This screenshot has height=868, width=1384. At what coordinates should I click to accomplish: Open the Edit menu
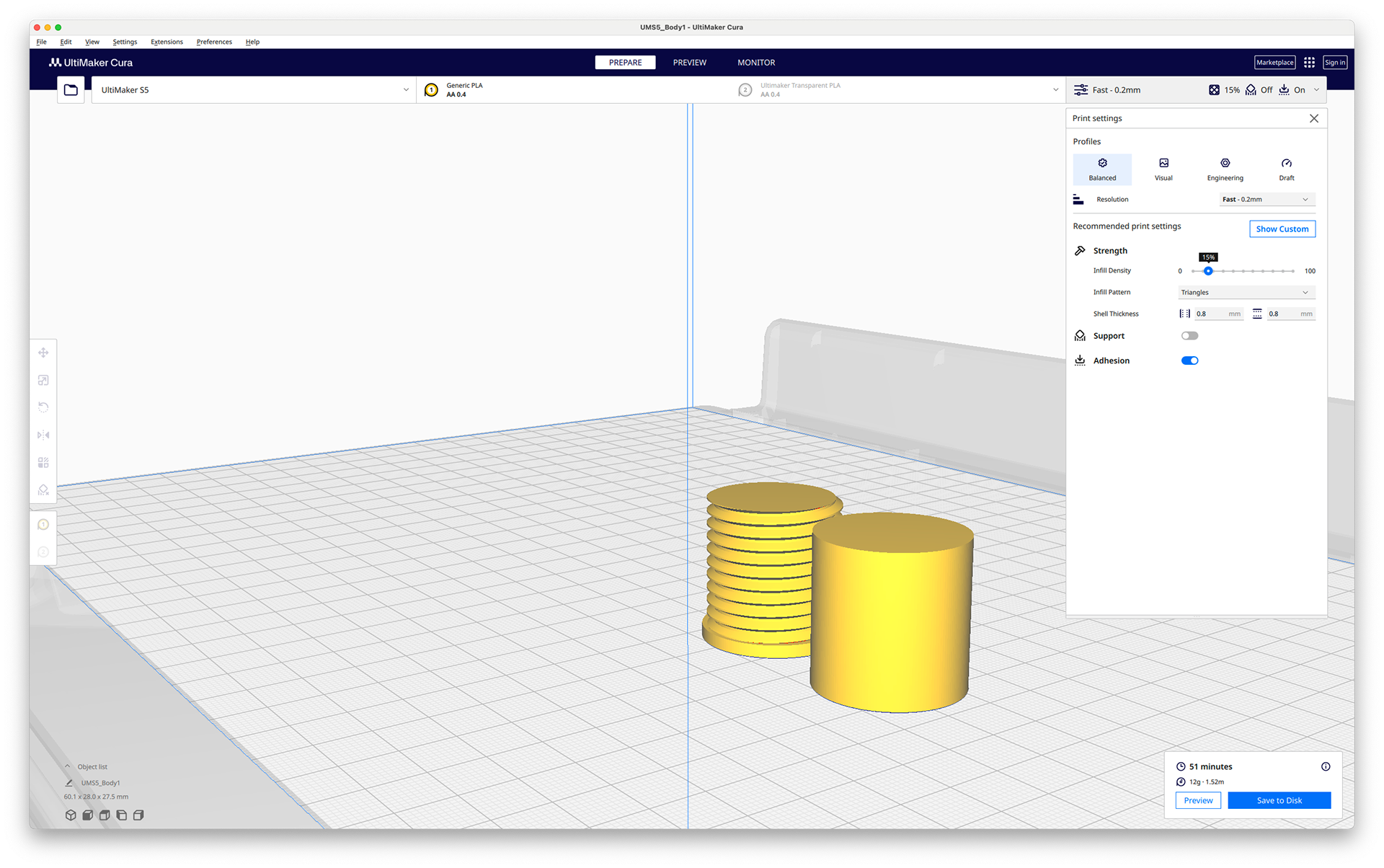[66, 42]
